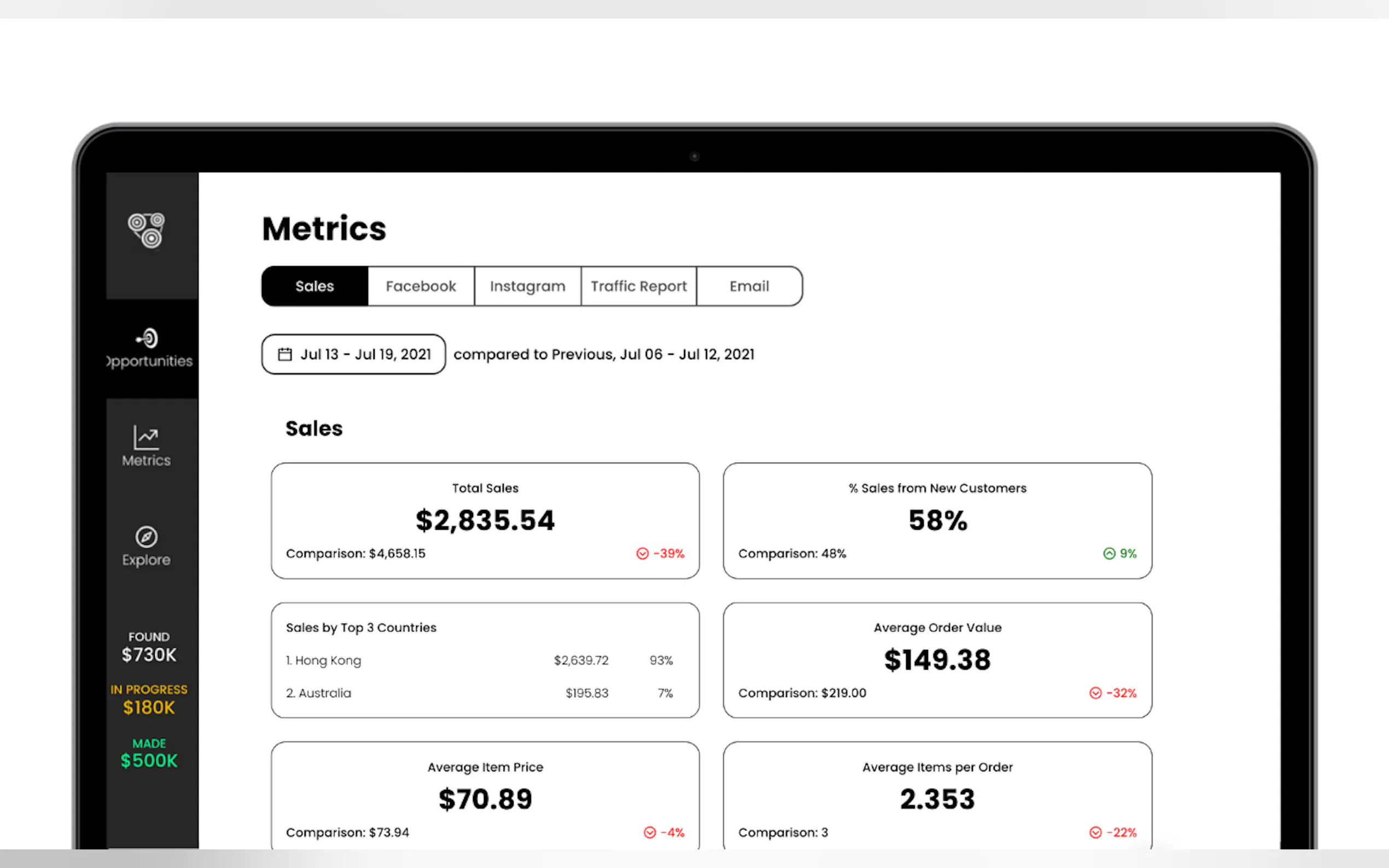Viewport: 1389px width, 868px height.
Task: Open the Traffic Report tab
Action: point(639,286)
